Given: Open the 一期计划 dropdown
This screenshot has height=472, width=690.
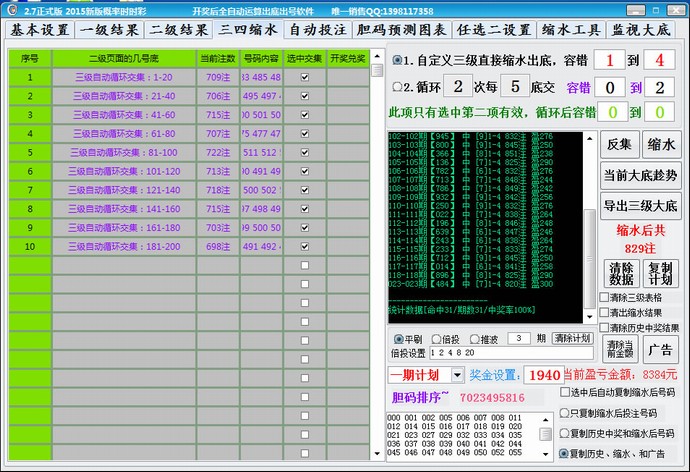Looking at the screenshot, I should (x=458, y=374).
